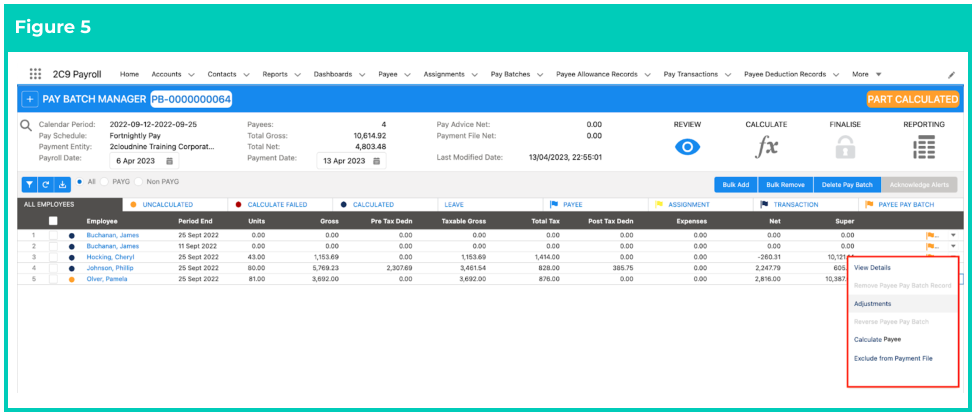Expand the Dashboards nav dropdown chevron

[363, 75]
